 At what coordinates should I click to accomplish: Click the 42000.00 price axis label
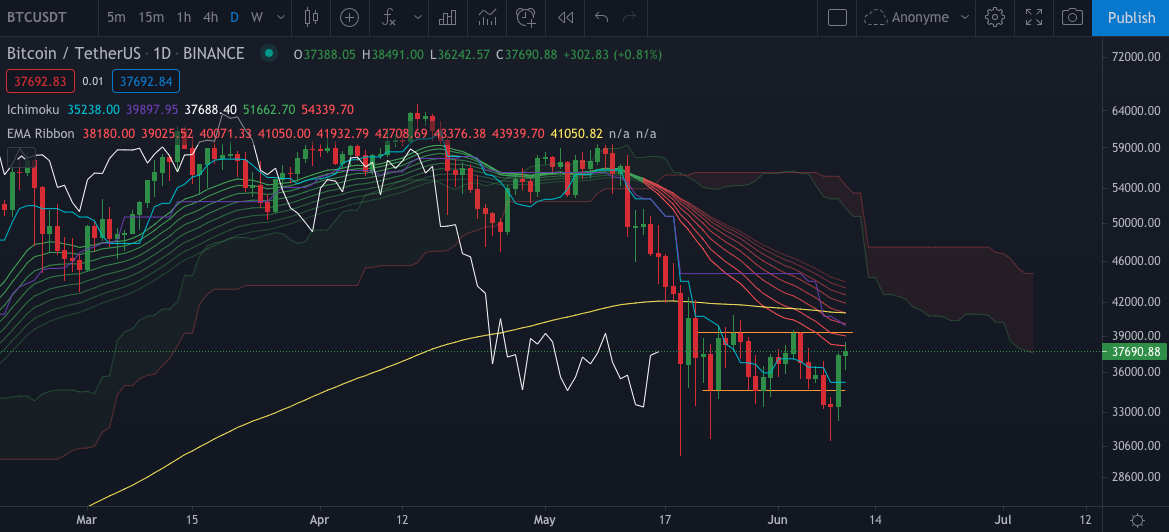click(1135, 302)
